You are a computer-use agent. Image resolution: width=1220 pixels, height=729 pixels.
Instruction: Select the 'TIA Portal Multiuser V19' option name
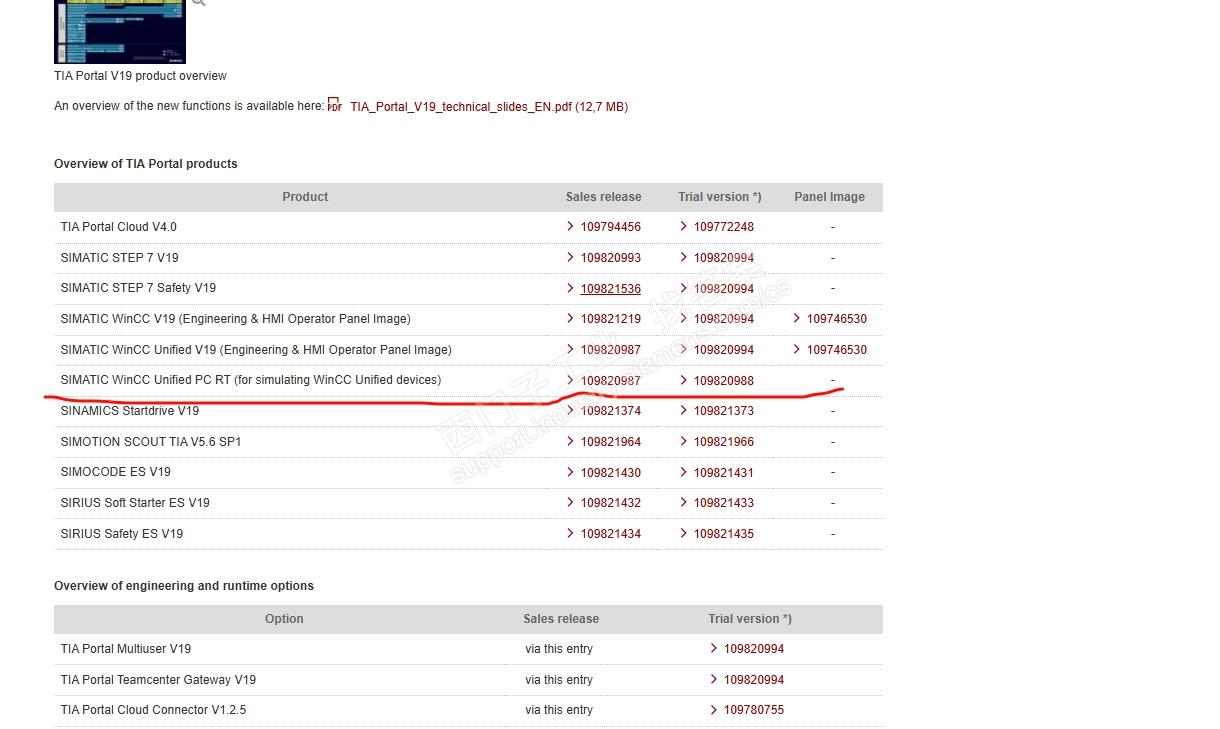125,649
